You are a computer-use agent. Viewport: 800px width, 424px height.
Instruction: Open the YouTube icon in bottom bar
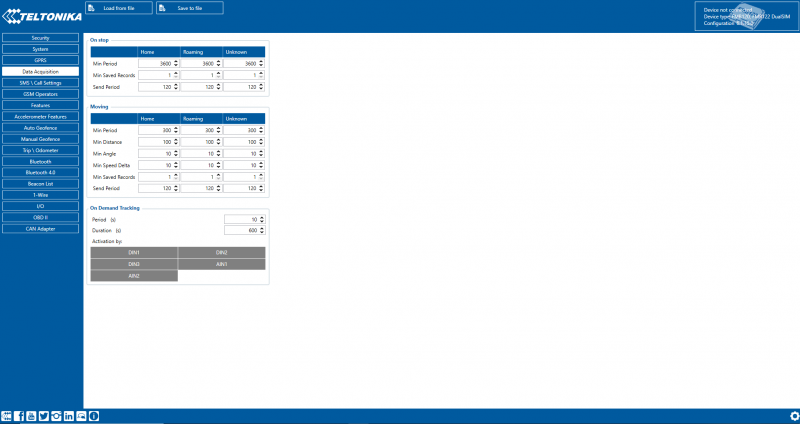click(x=31, y=415)
